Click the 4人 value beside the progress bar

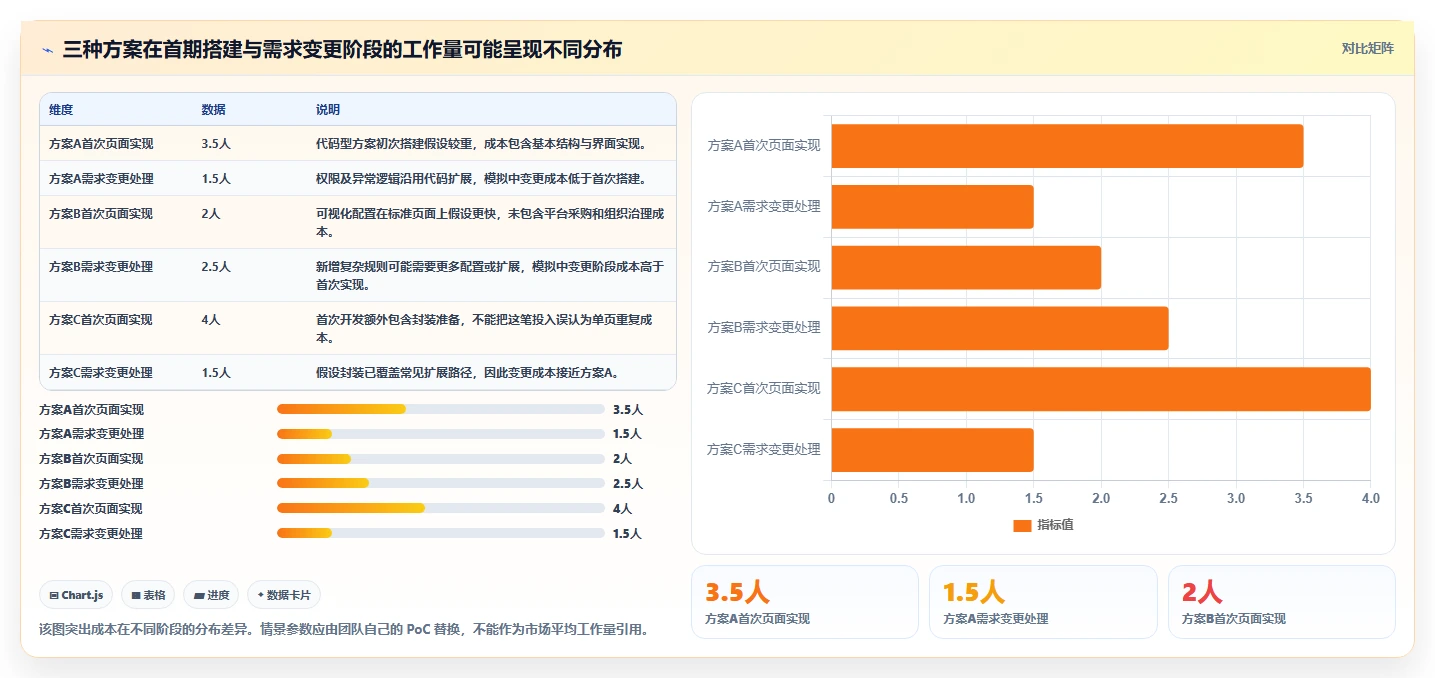(x=622, y=508)
